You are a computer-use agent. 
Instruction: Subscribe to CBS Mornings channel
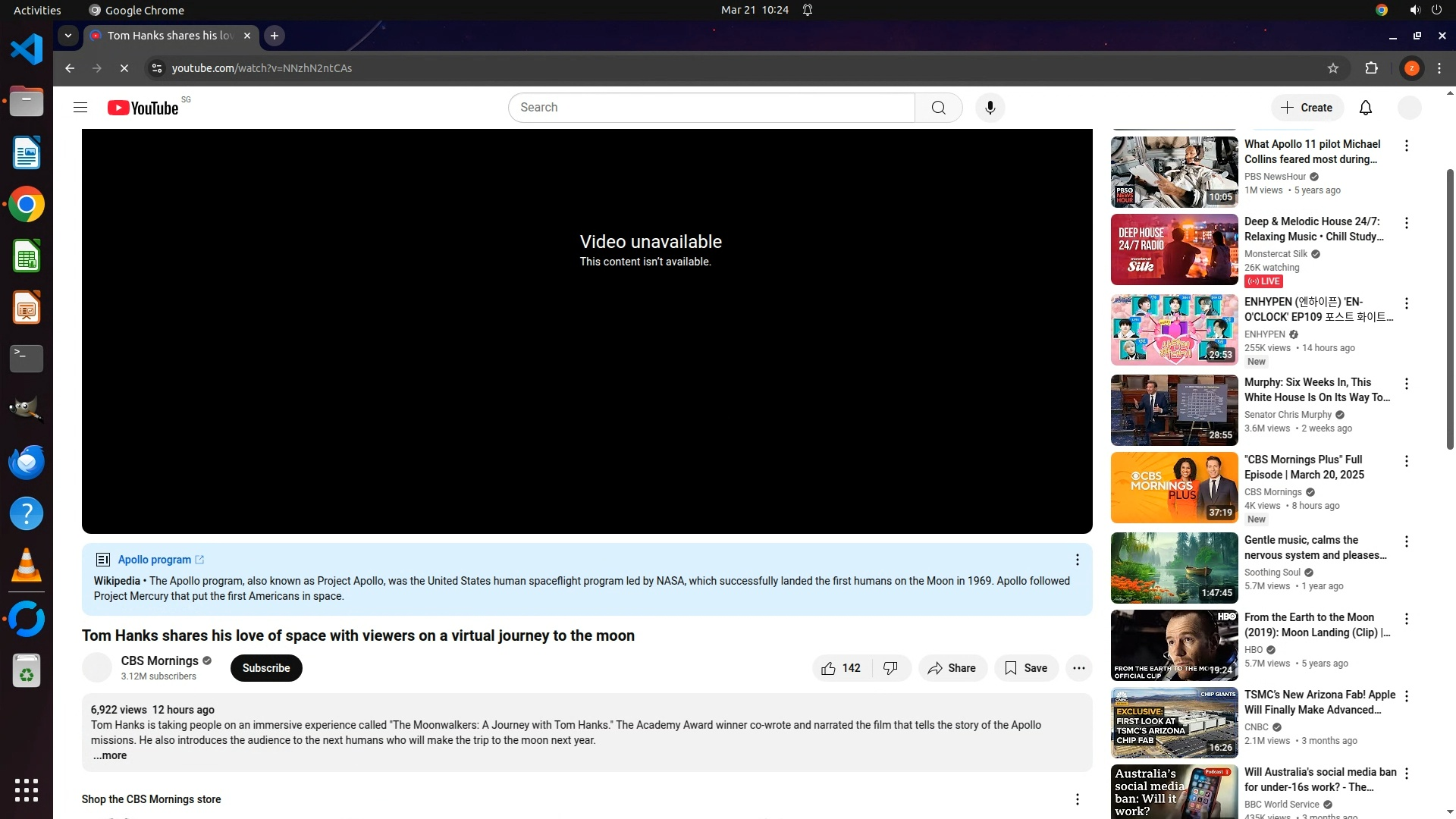[x=266, y=668]
